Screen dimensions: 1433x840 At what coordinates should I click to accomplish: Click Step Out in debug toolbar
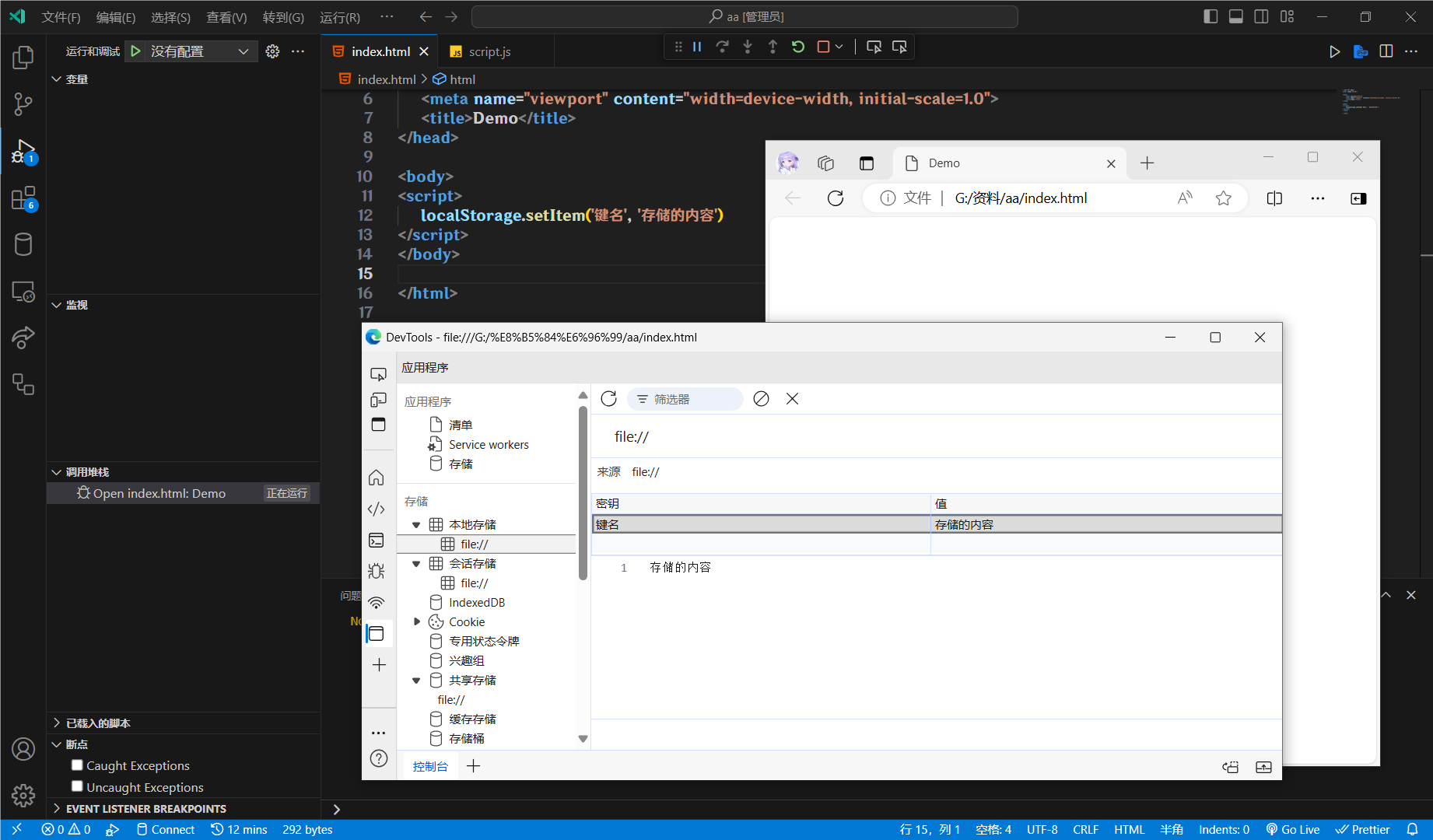[x=773, y=47]
